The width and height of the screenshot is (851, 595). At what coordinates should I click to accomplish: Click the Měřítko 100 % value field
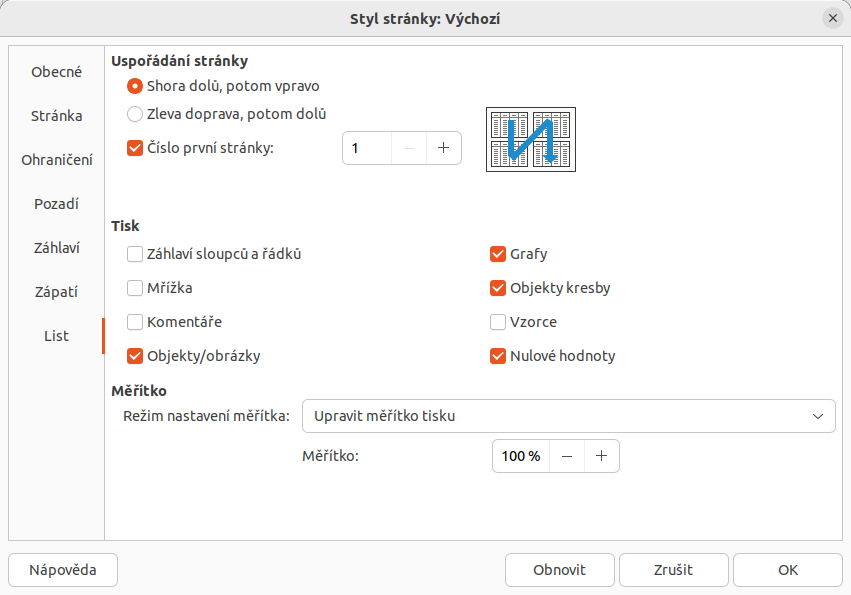pos(521,456)
